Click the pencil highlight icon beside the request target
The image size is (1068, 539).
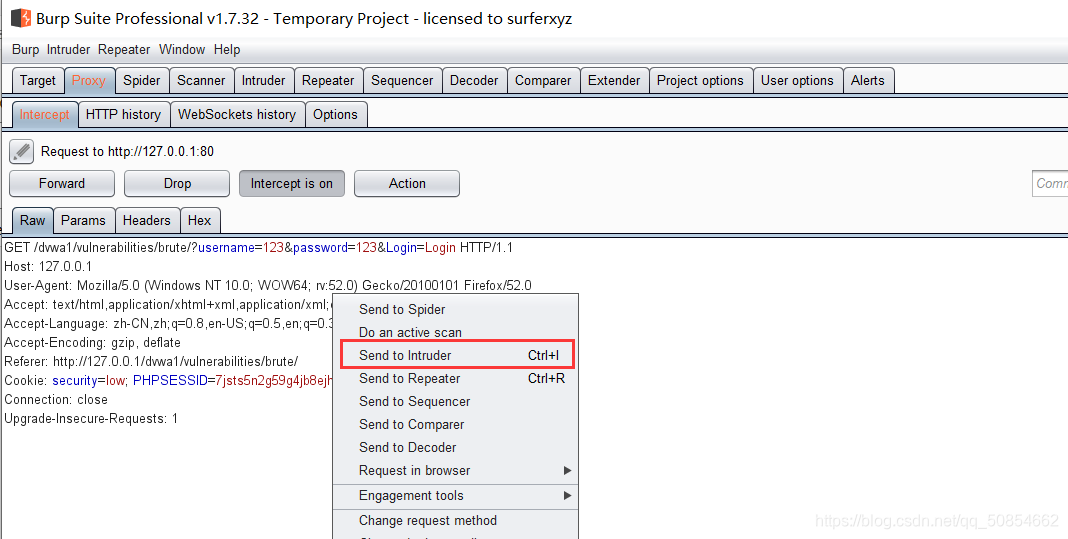pos(21,151)
